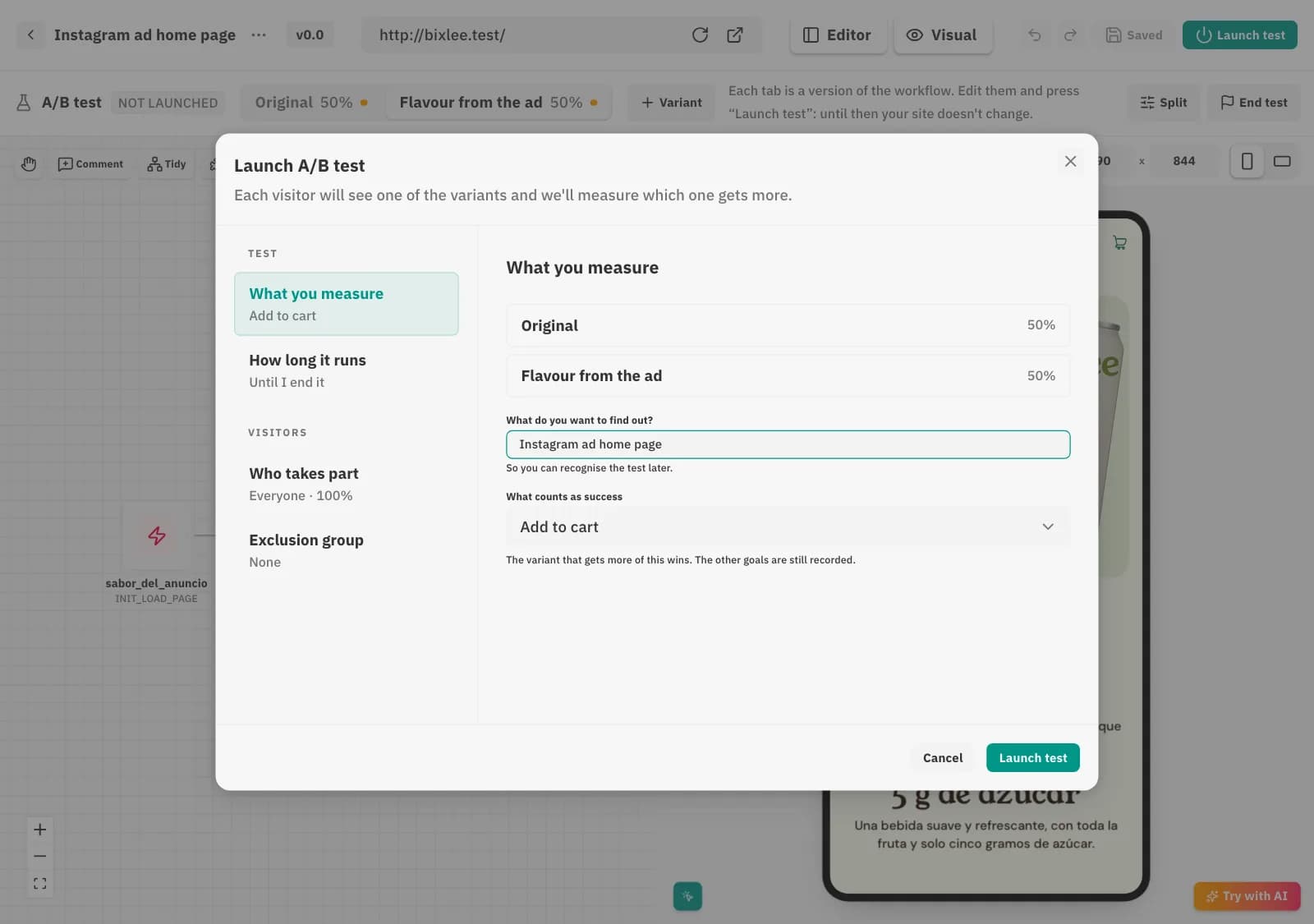Click End test button

[x=1254, y=103]
